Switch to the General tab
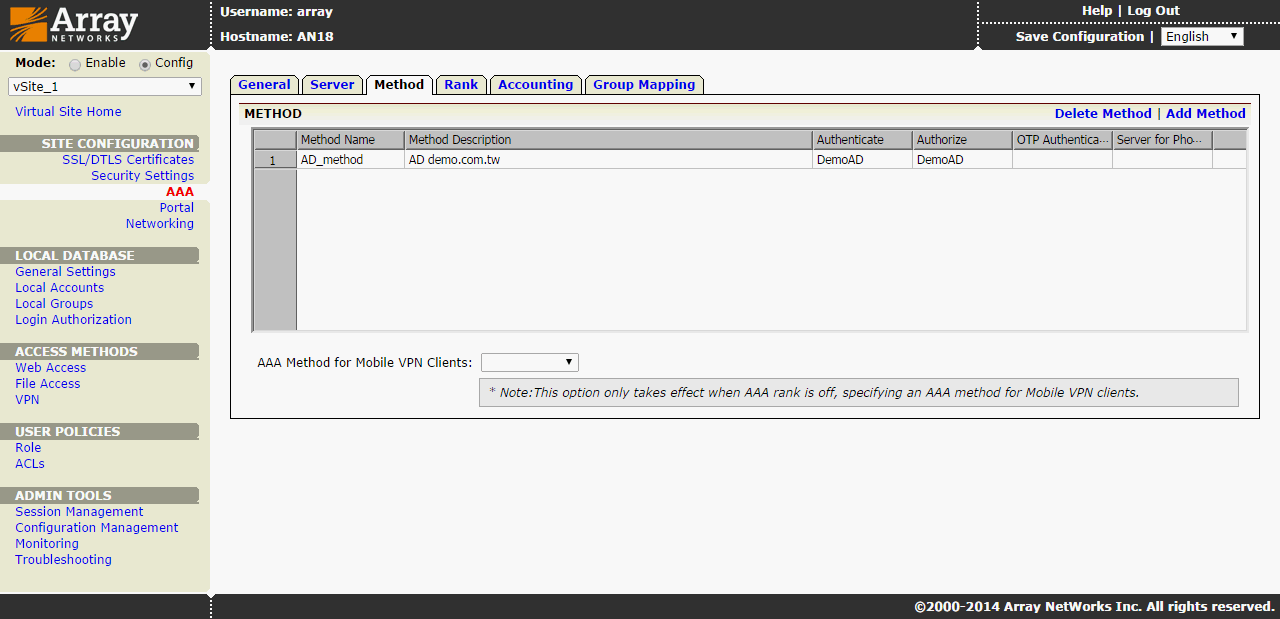Screen dimensions: 1280x619 [x=264, y=85]
